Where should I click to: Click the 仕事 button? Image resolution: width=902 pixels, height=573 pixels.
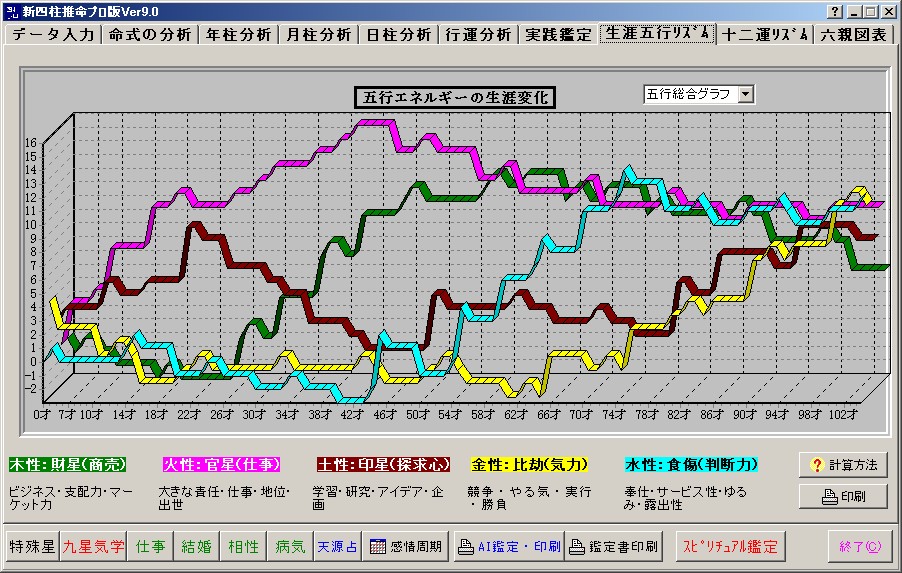pos(150,546)
